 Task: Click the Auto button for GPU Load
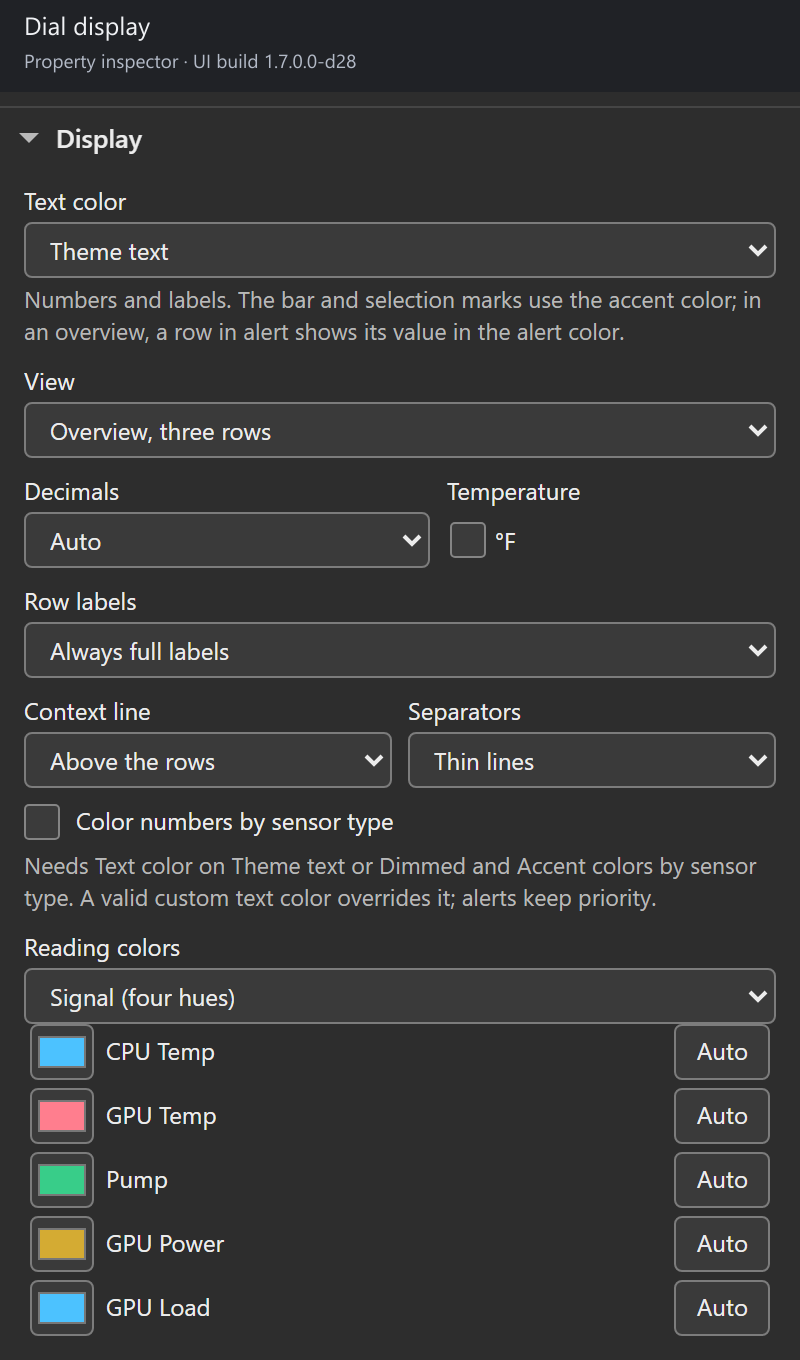point(722,1308)
